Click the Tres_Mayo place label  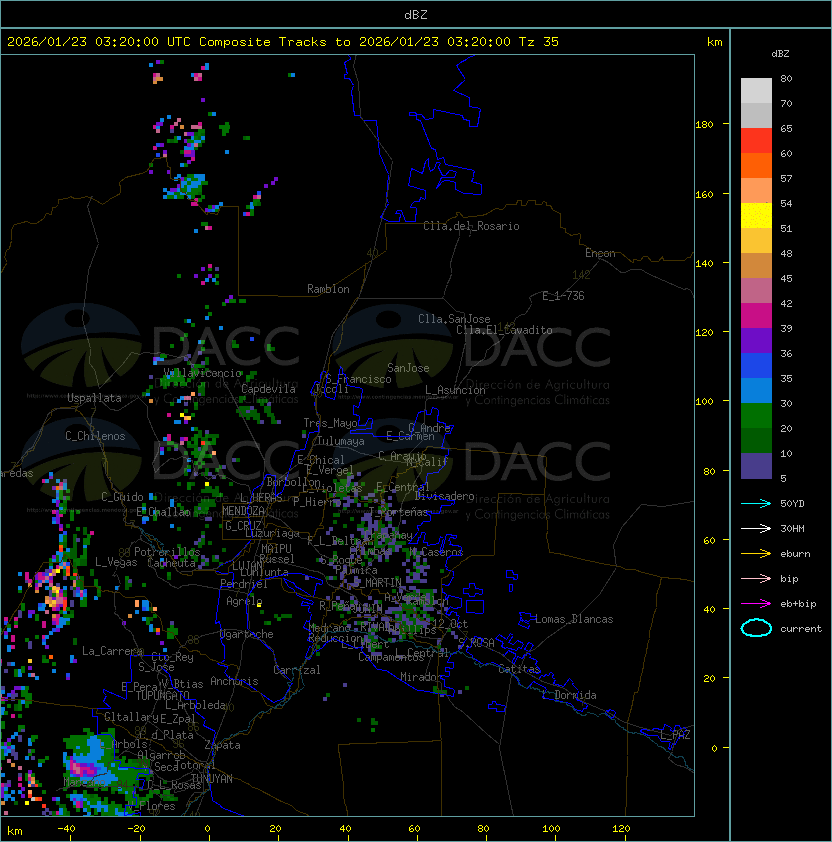click(330, 423)
